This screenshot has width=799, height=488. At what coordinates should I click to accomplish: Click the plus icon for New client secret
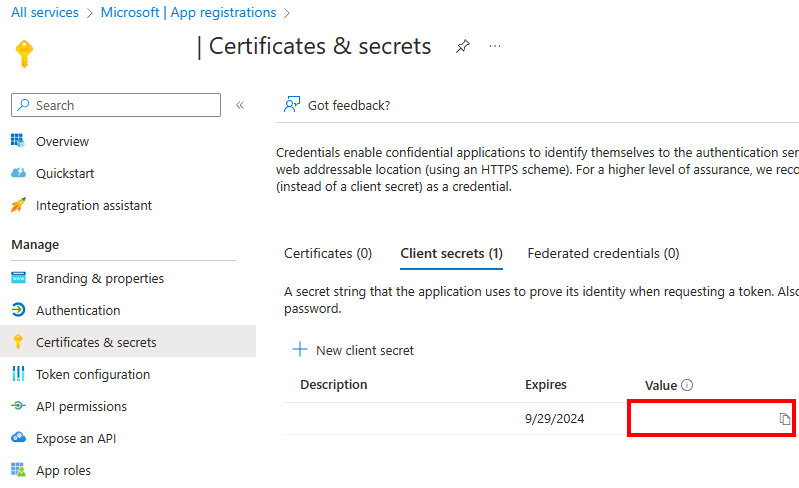point(299,350)
